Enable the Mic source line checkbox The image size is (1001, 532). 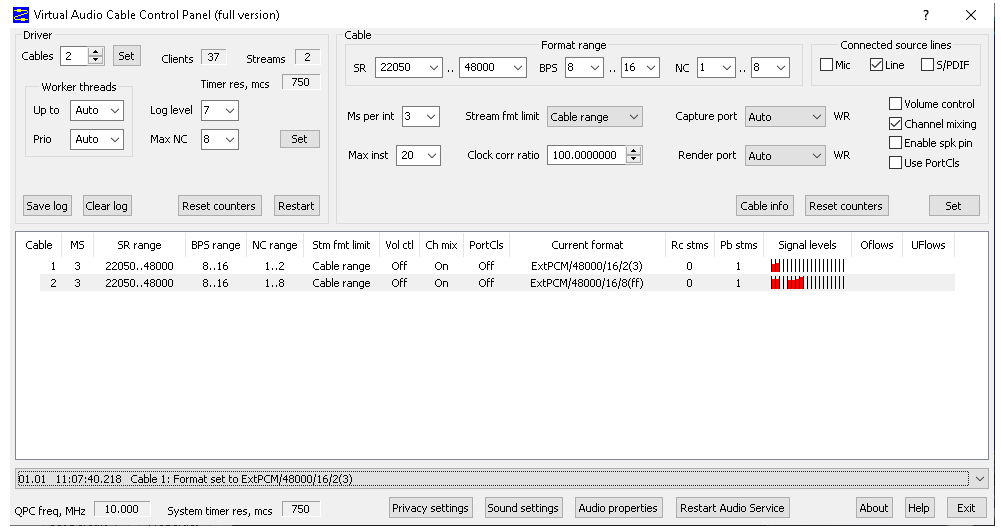pos(826,65)
